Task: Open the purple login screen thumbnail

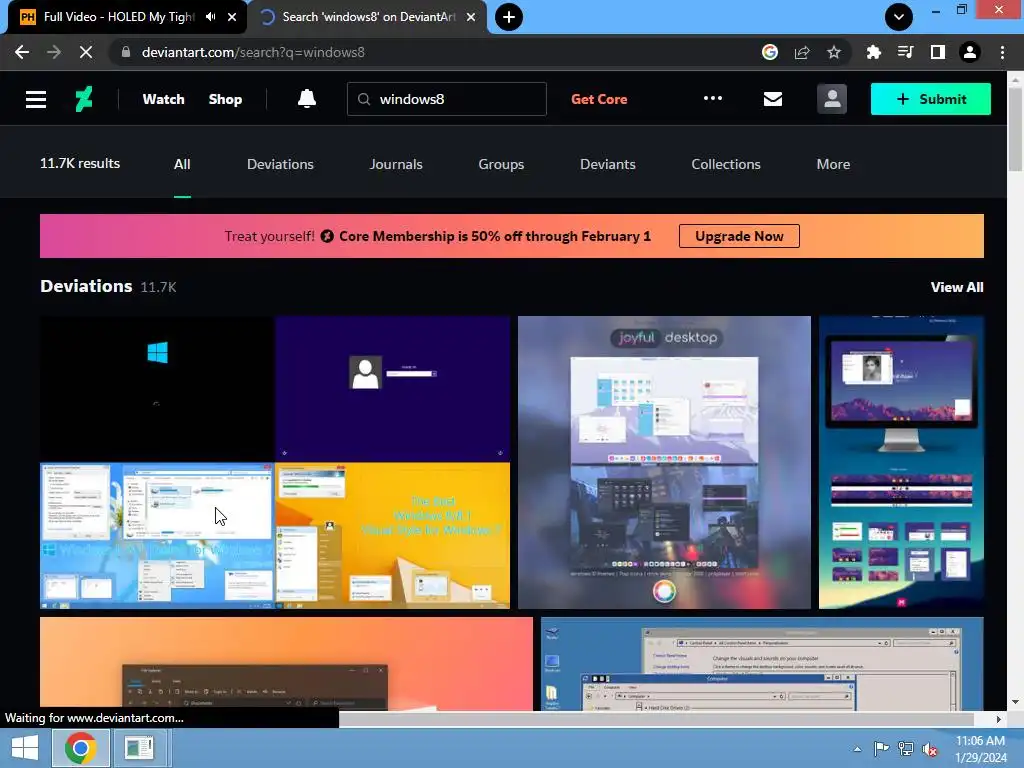Action: pos(392,389)
